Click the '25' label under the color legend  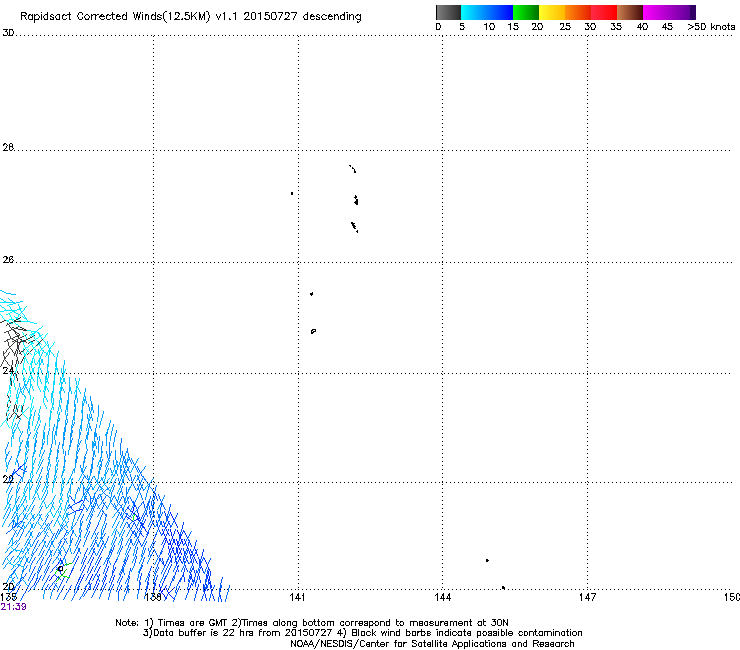(565, 27)
